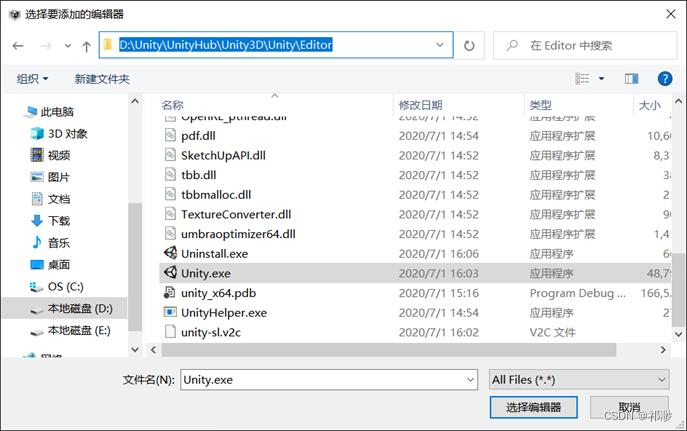The image size is (687, 431).
Task: Click the Program Debug type cell
Action: pos(577,293)
